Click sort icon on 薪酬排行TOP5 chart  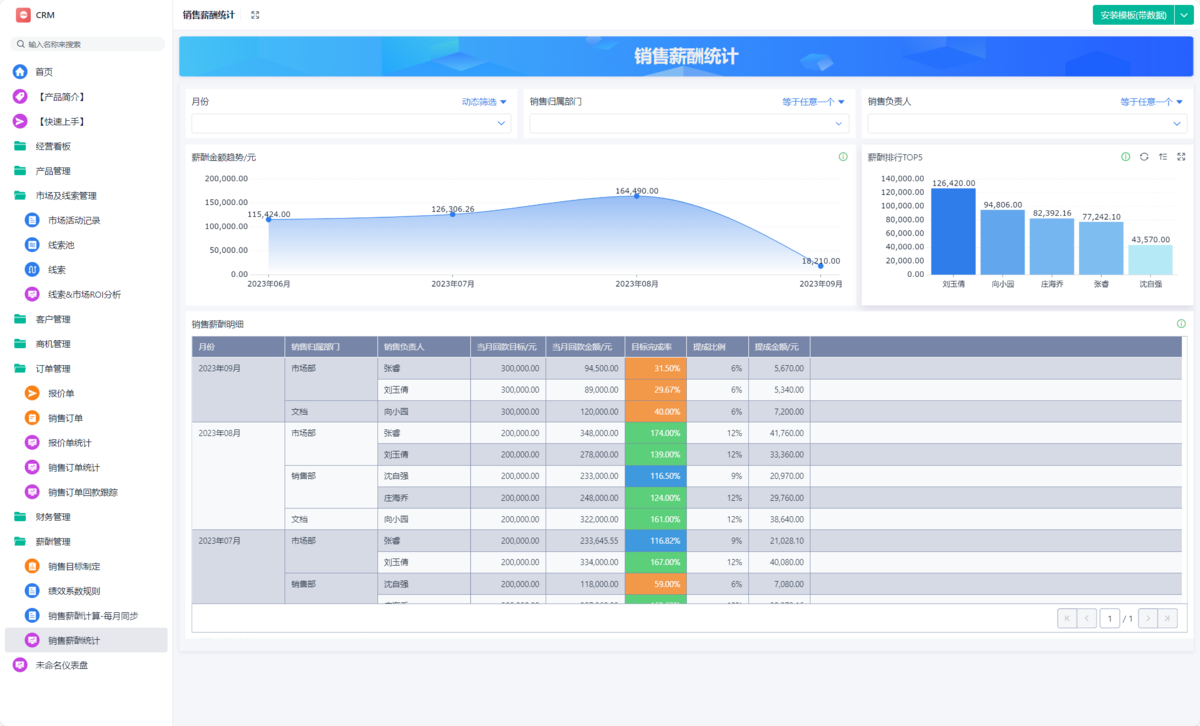pos(1163,157)
